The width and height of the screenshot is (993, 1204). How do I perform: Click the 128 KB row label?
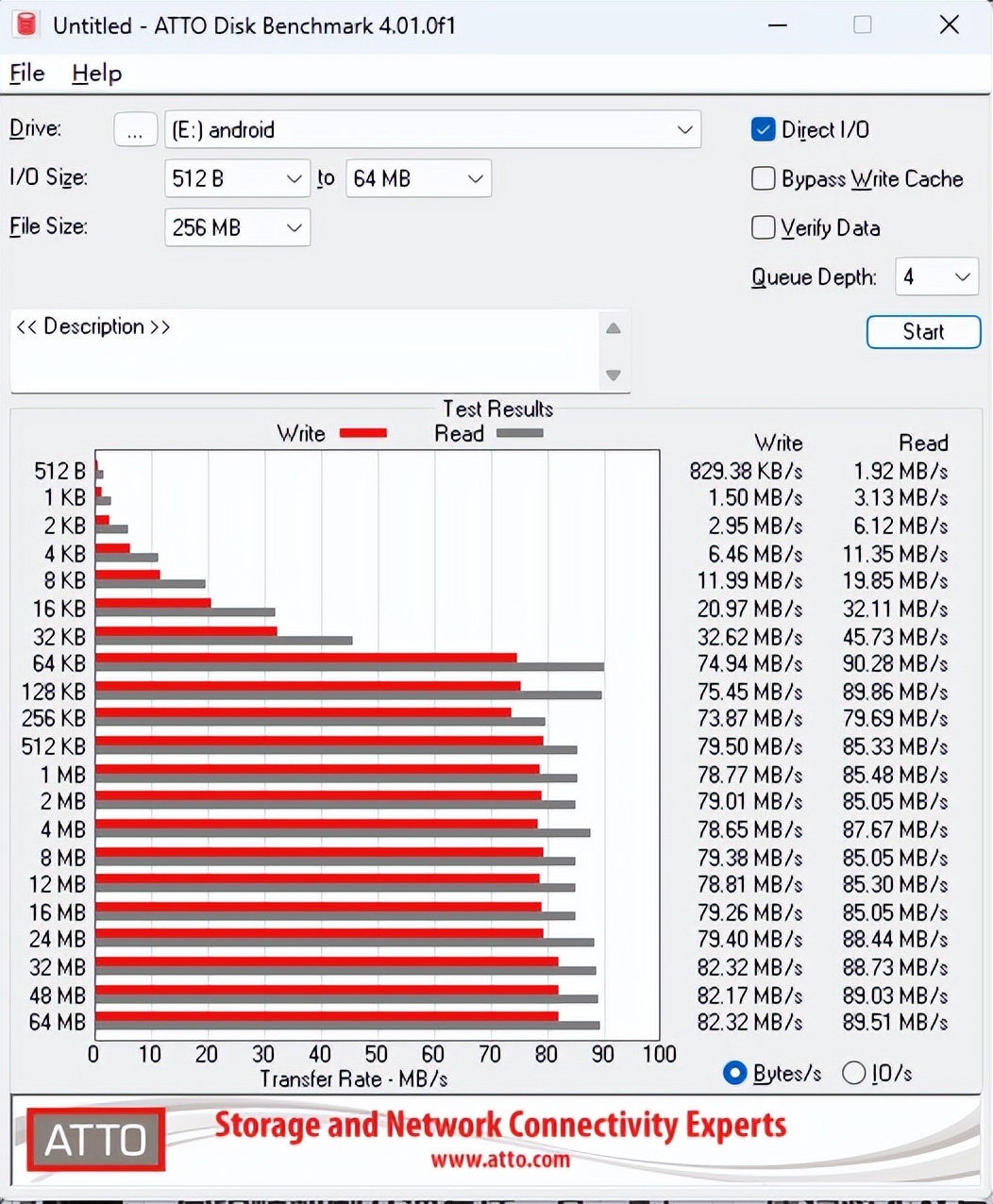click(x=54, y=692)
